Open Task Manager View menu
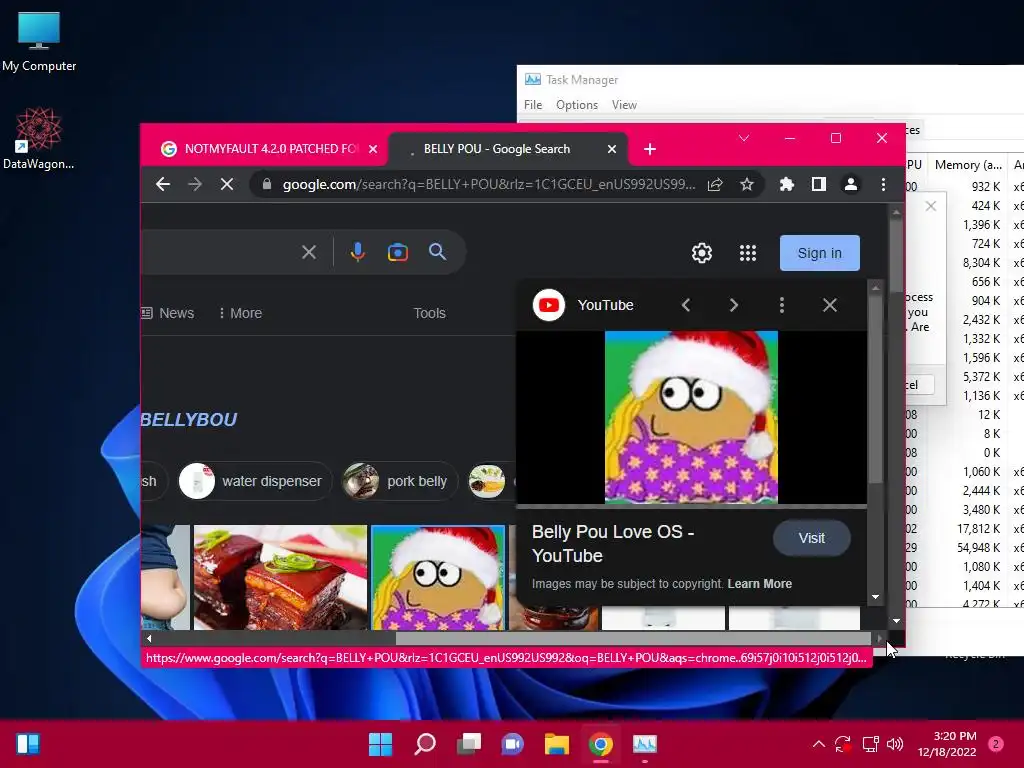This screenshot has width=1024, height=768. pyautogui.click(x=624, y=105)
